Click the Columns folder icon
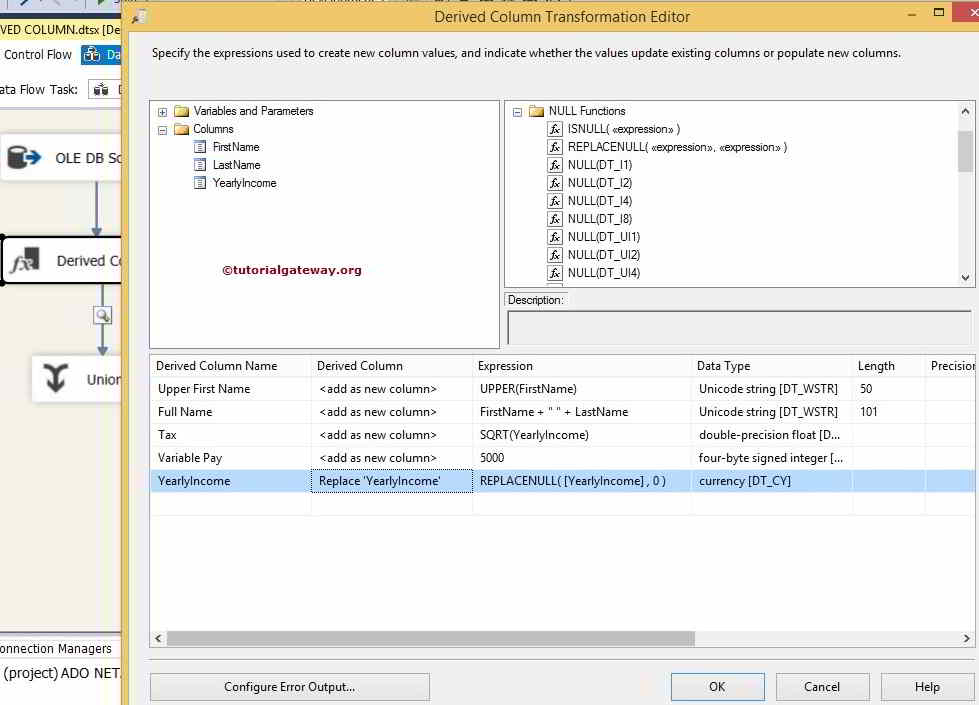 pos(182,129)
